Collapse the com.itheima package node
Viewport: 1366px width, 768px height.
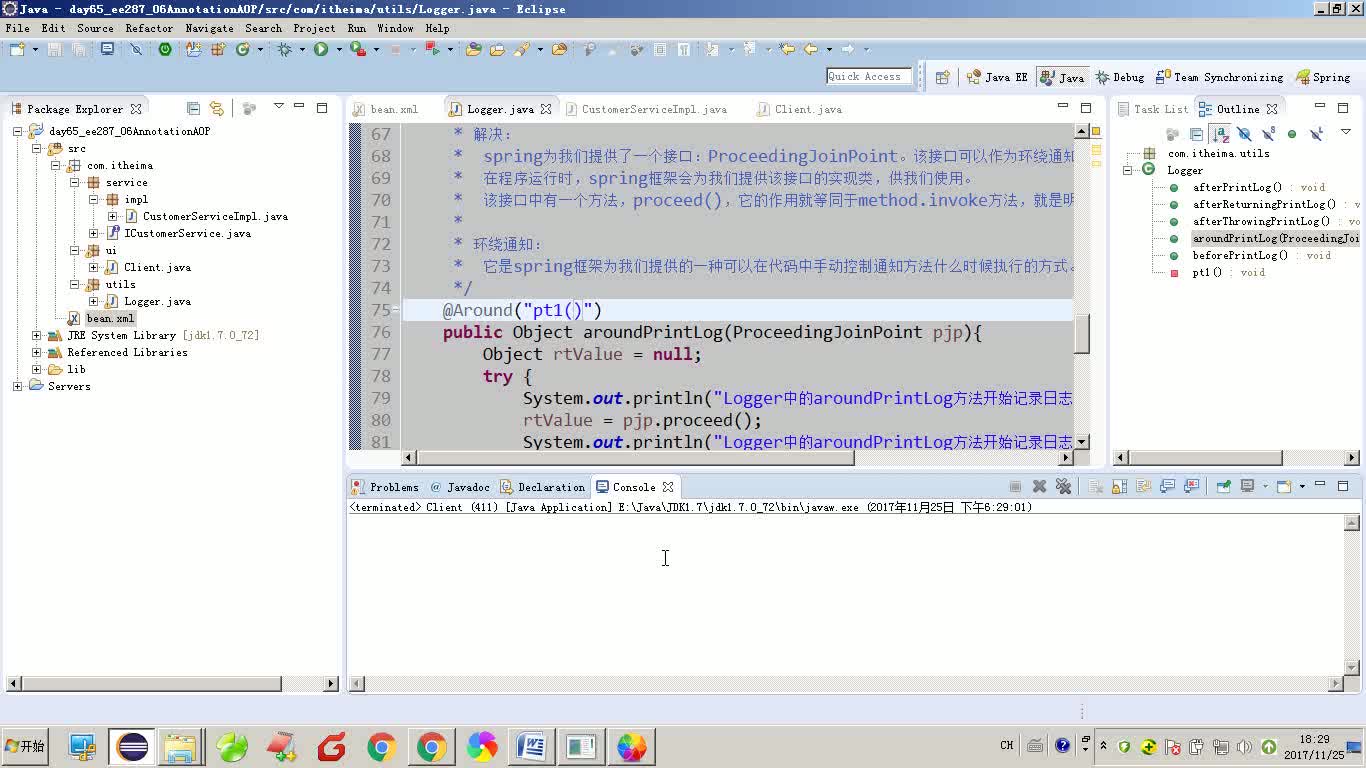click(x=56, y=165)
